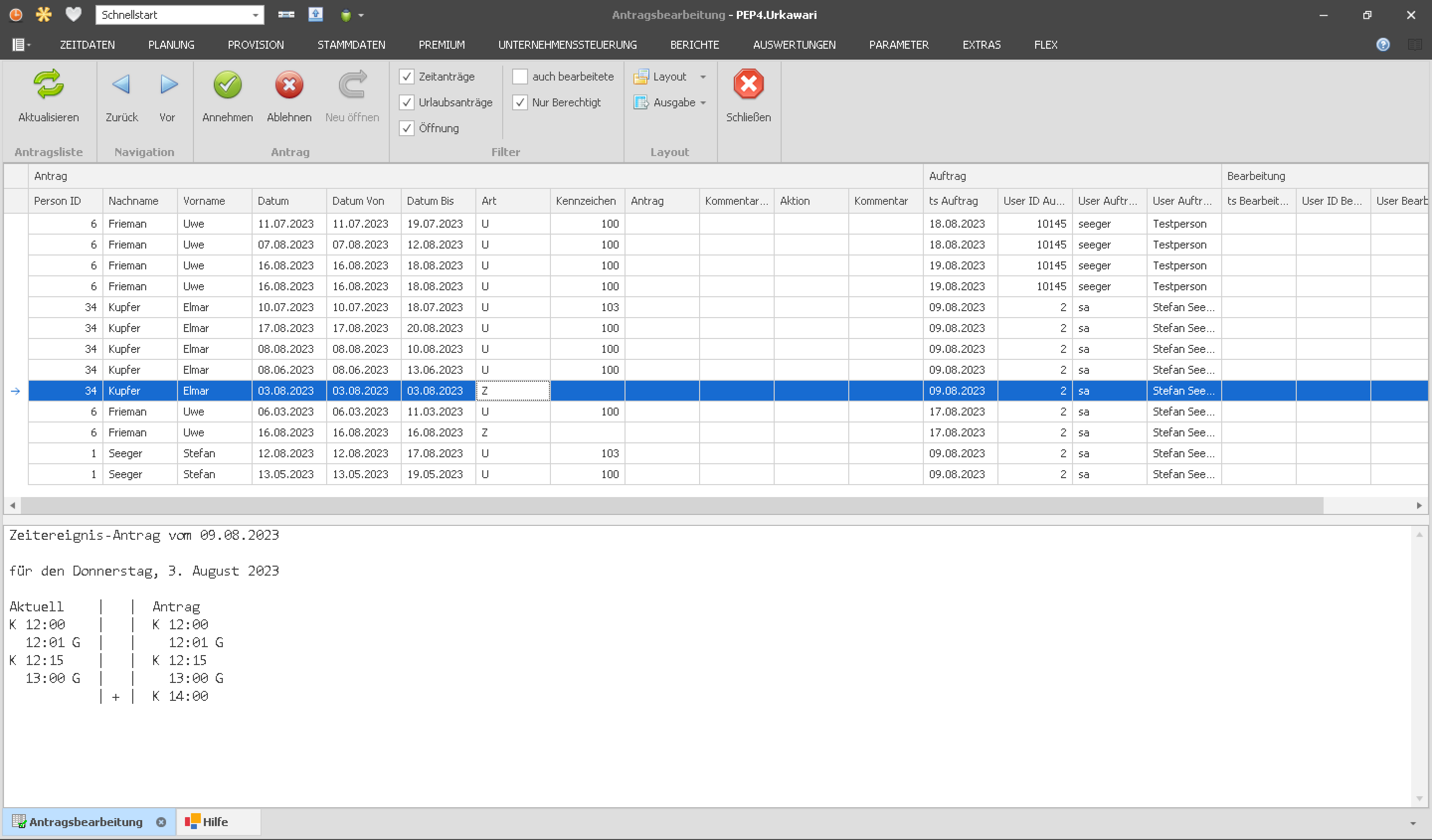
Task: Click the green Aktualisieren refresh icon
Action: pos(48,84)
